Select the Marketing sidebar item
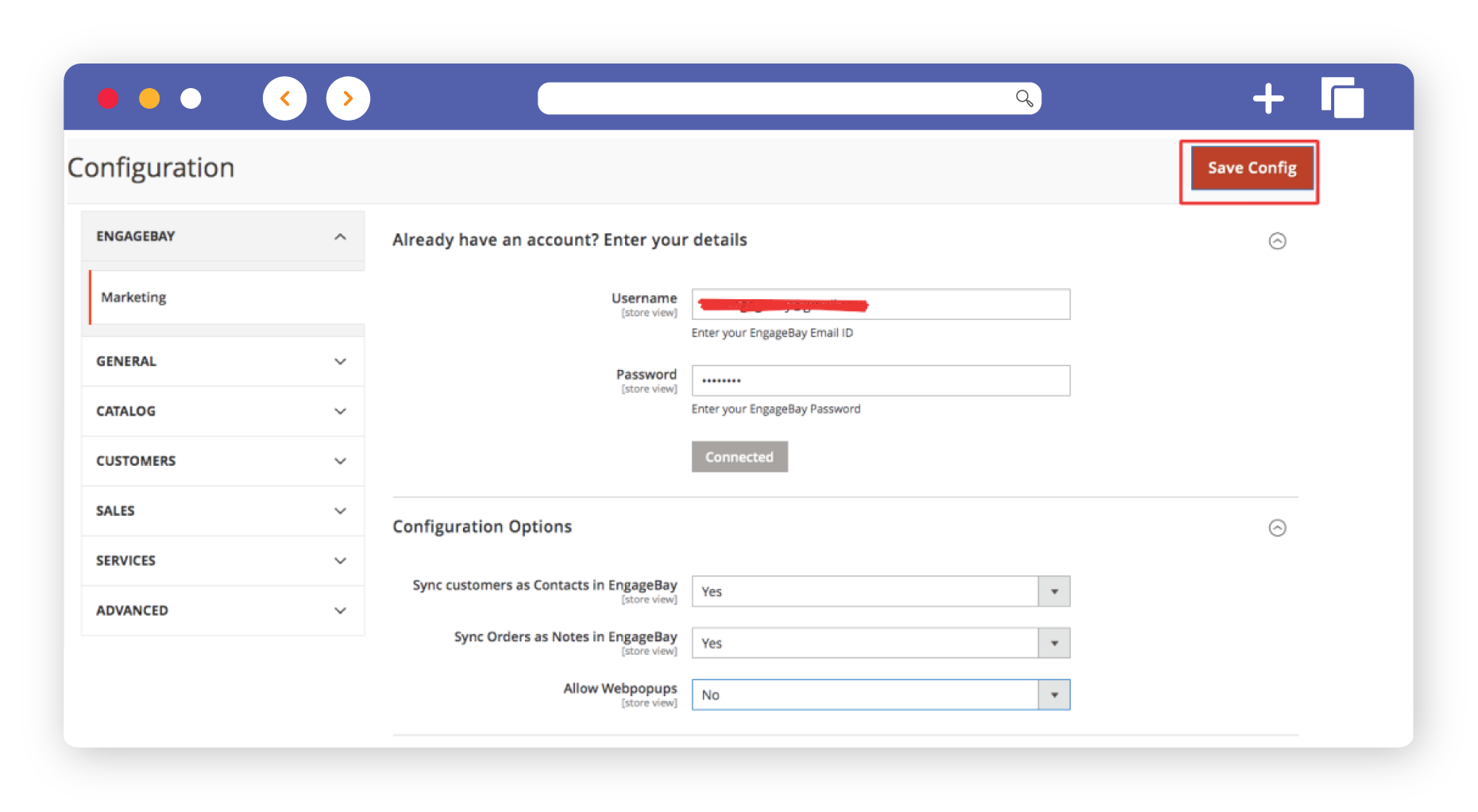The image size is (1478, 812). pyautogui.click(x=134, y=298)
